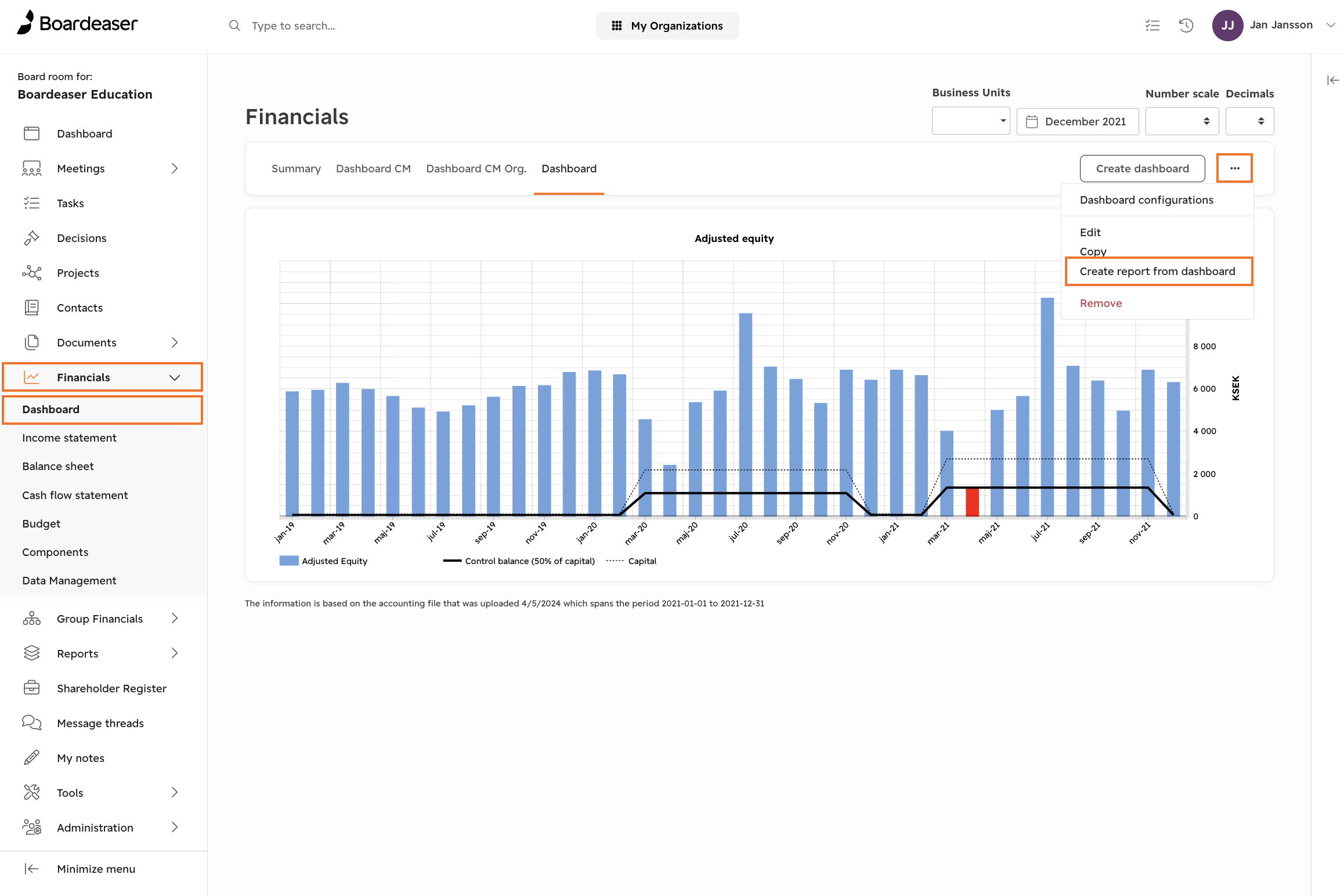
Task: Open Data Management in sidebar
Action: [x=69, y=580]
